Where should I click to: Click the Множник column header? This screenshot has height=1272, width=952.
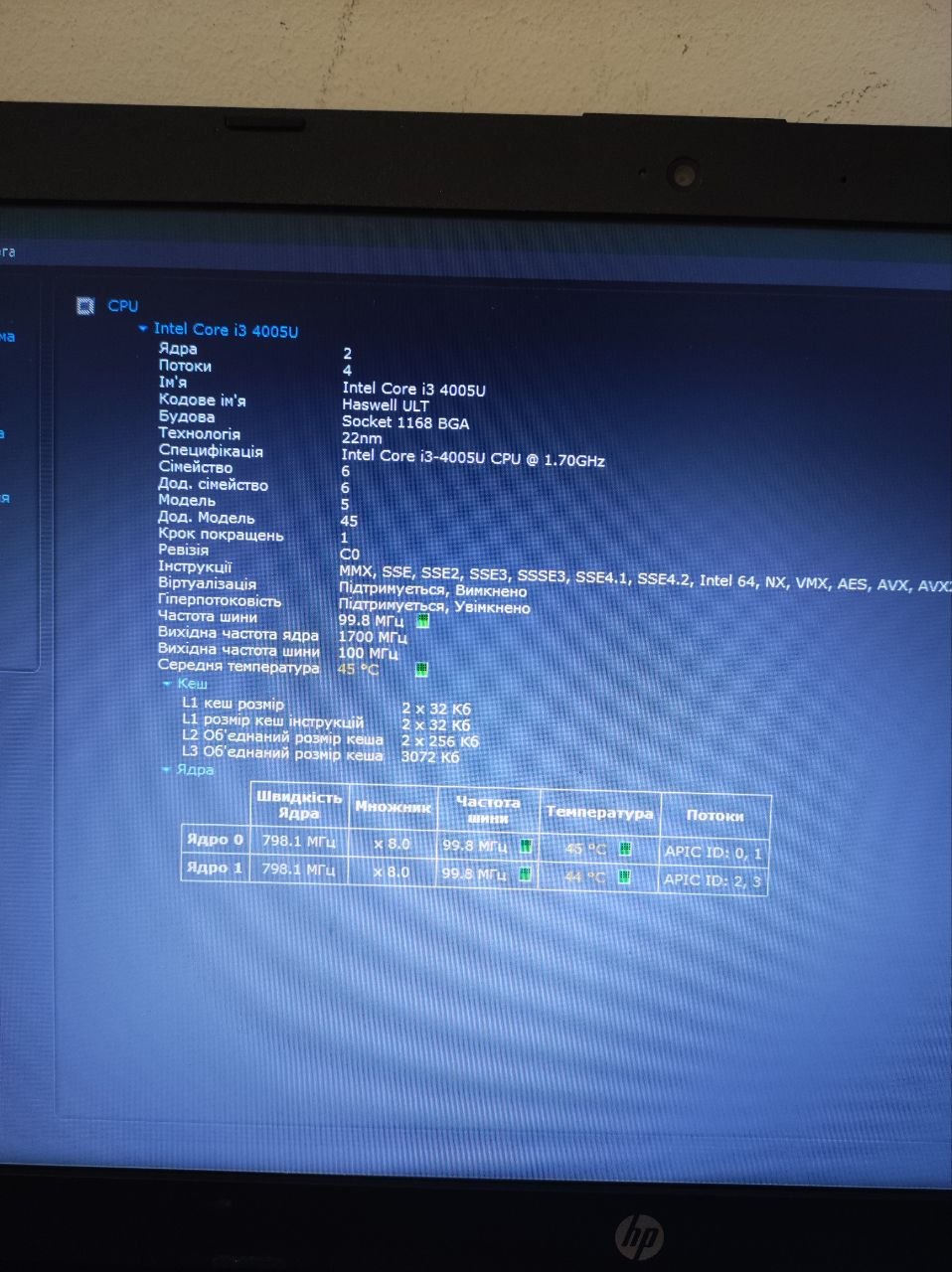[393, 808]
